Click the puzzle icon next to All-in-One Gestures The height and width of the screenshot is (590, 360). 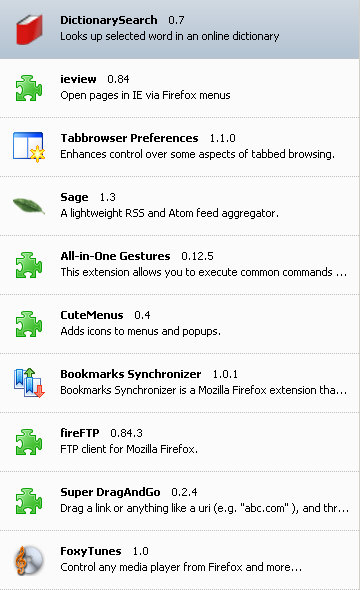[29, 265]
